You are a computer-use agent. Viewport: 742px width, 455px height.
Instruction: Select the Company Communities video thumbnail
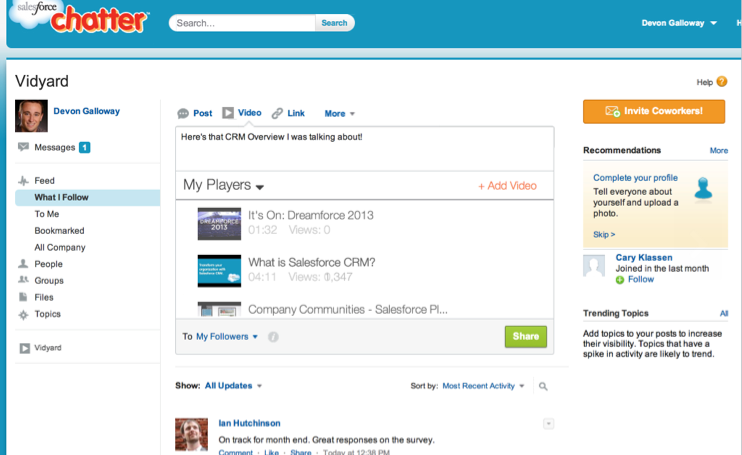point(219,309)
